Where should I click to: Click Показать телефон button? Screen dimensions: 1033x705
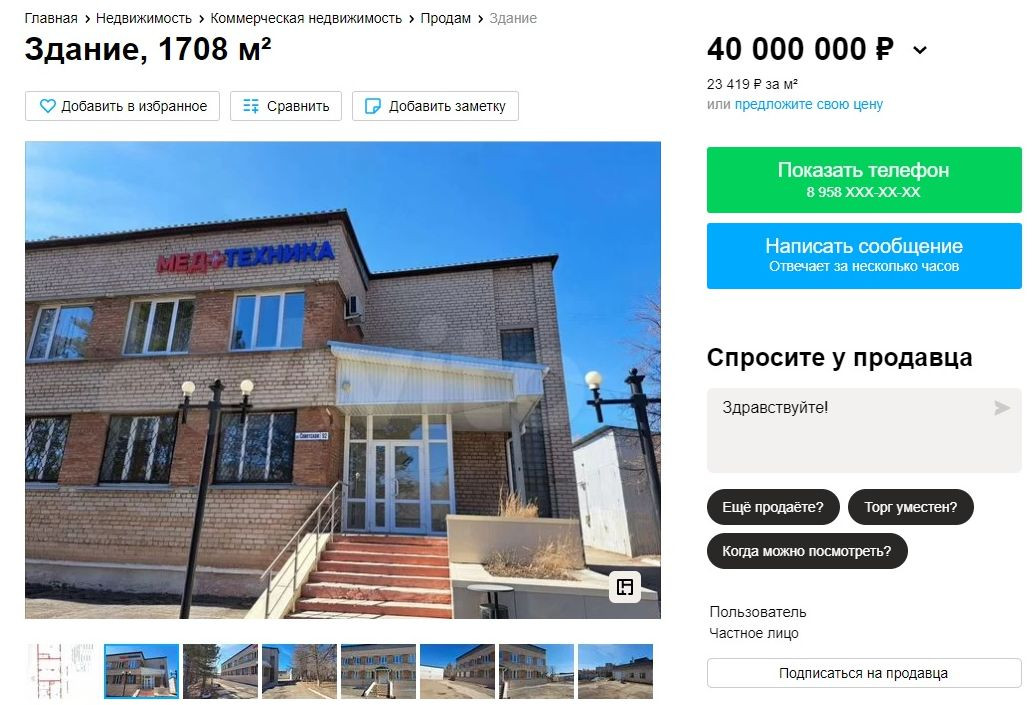pos(864,180)
